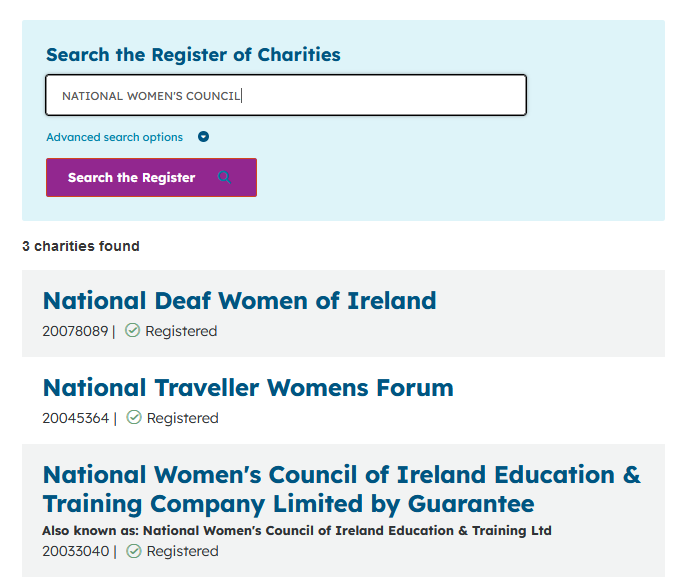Click the magnifier icon on the search button
The width and height of the screenshot is (691, 578).
coord(224,178)
